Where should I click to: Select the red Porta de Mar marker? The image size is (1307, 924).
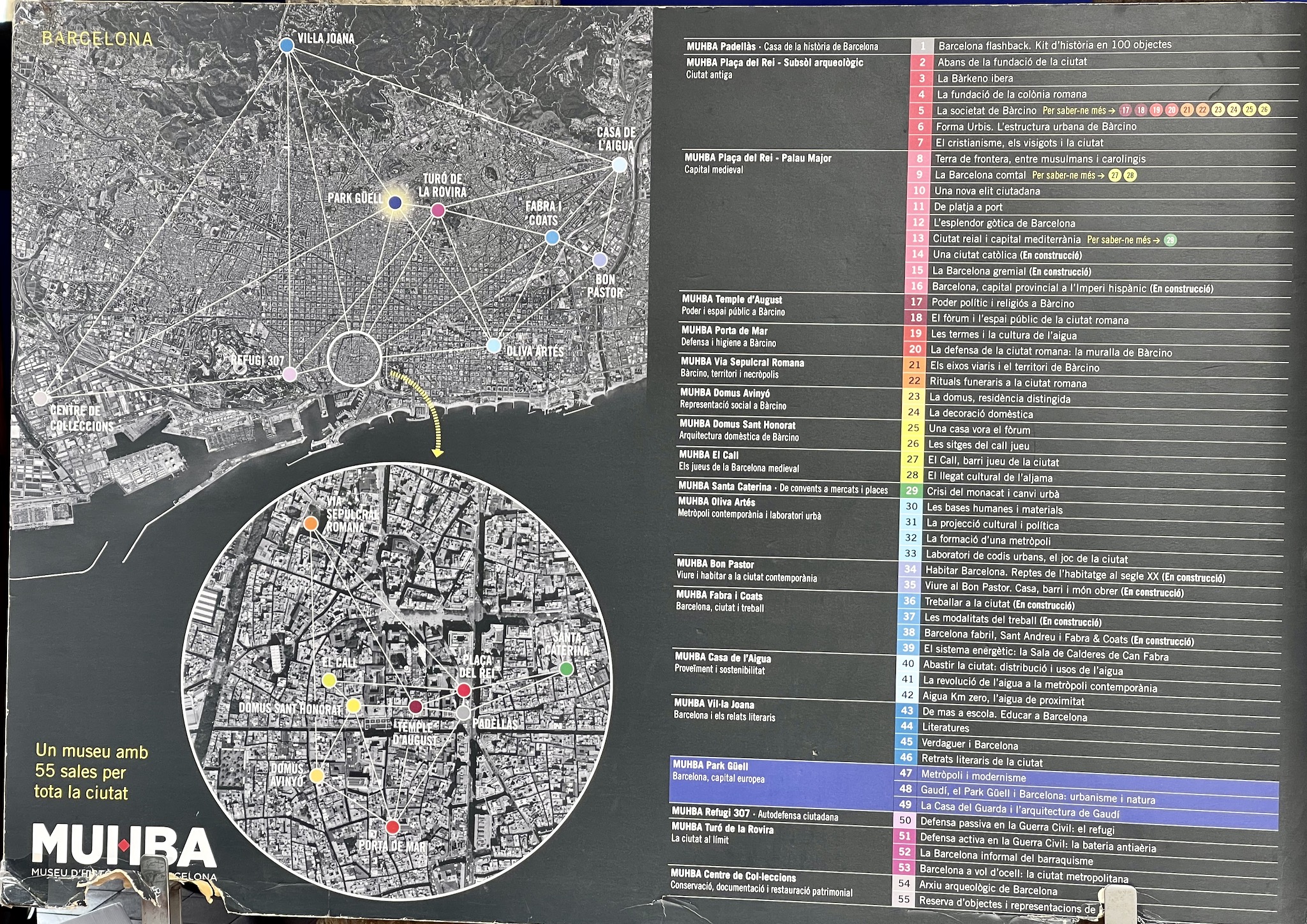coord(393,827)
